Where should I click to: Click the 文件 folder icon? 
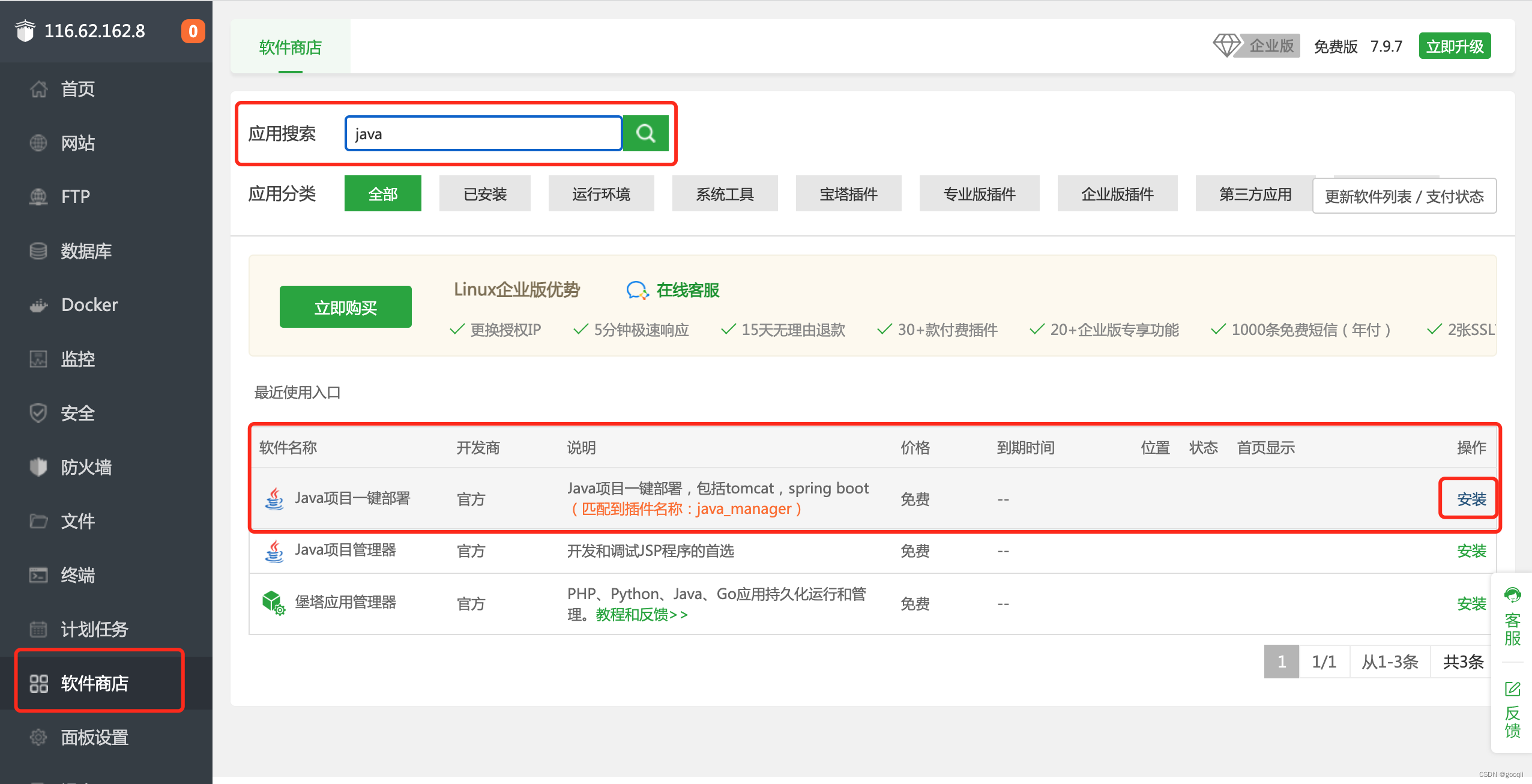point(38,521)
